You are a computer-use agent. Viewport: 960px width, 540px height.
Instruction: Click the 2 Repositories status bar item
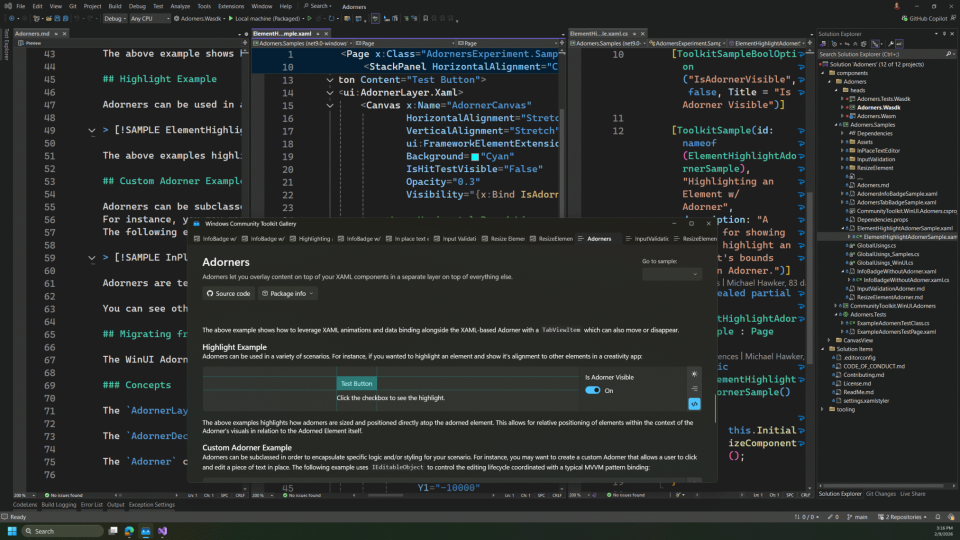902,517
